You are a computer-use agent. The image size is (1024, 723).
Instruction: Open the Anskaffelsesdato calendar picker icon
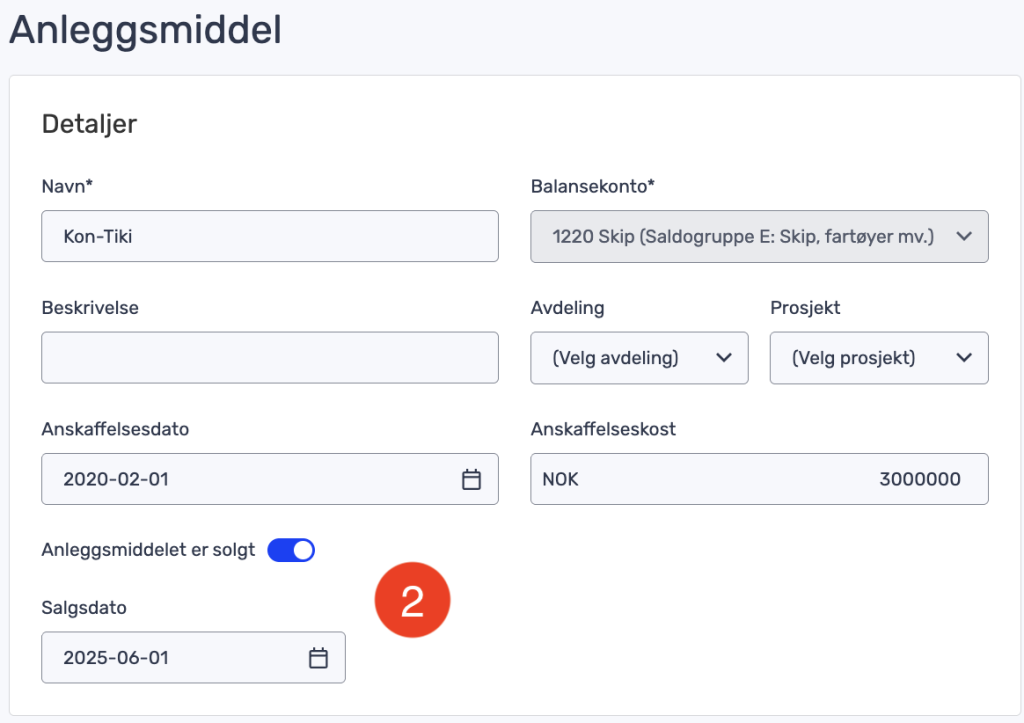pyautogui.click(x=471, y=479)
